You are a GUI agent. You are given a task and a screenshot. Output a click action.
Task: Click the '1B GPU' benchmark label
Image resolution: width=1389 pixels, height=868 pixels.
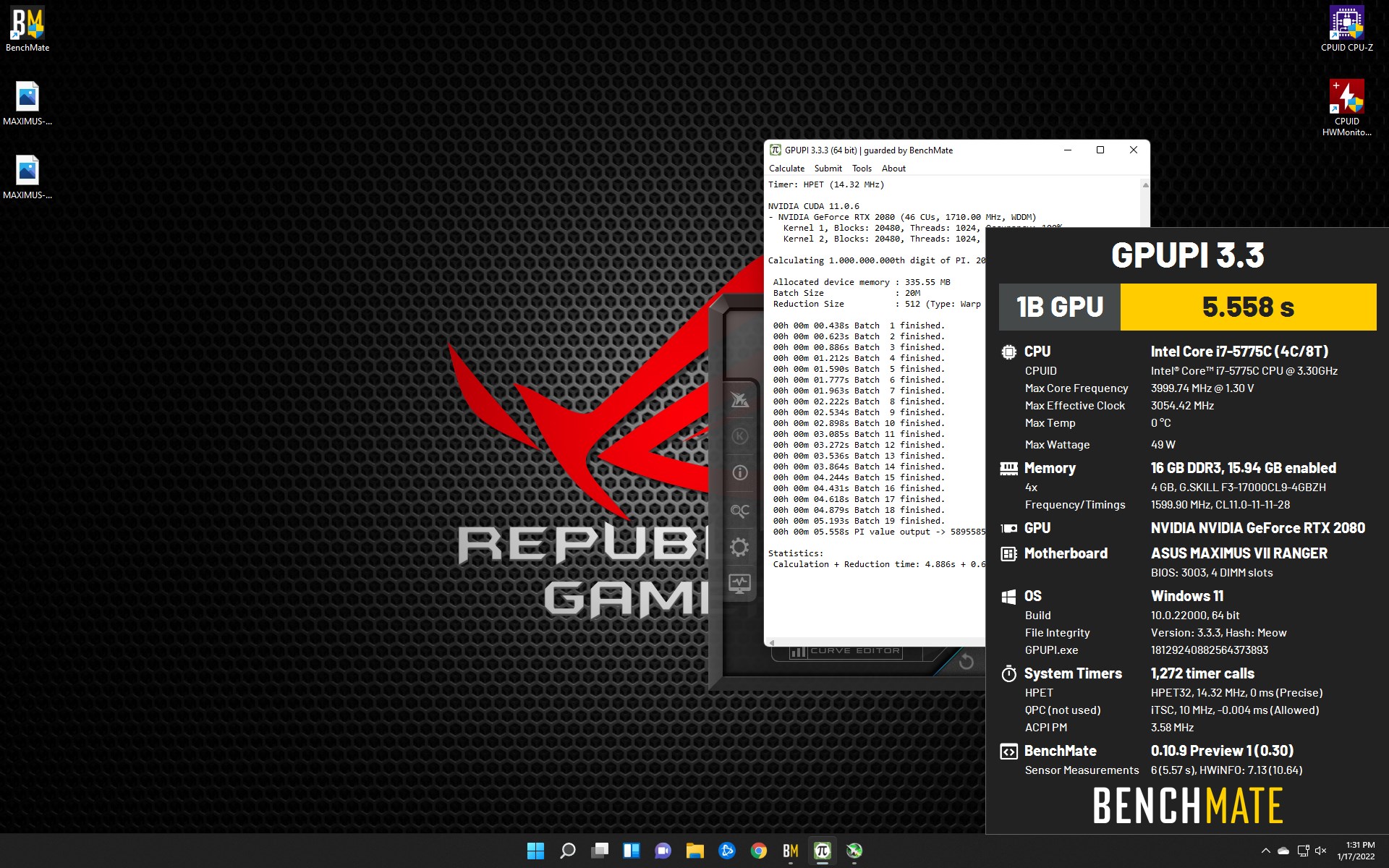[x=1060, y=307]
